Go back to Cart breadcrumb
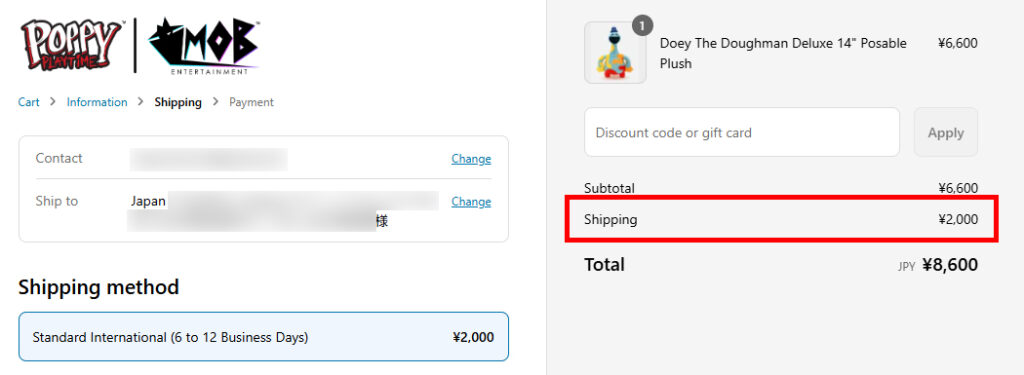 pos(29,102)
